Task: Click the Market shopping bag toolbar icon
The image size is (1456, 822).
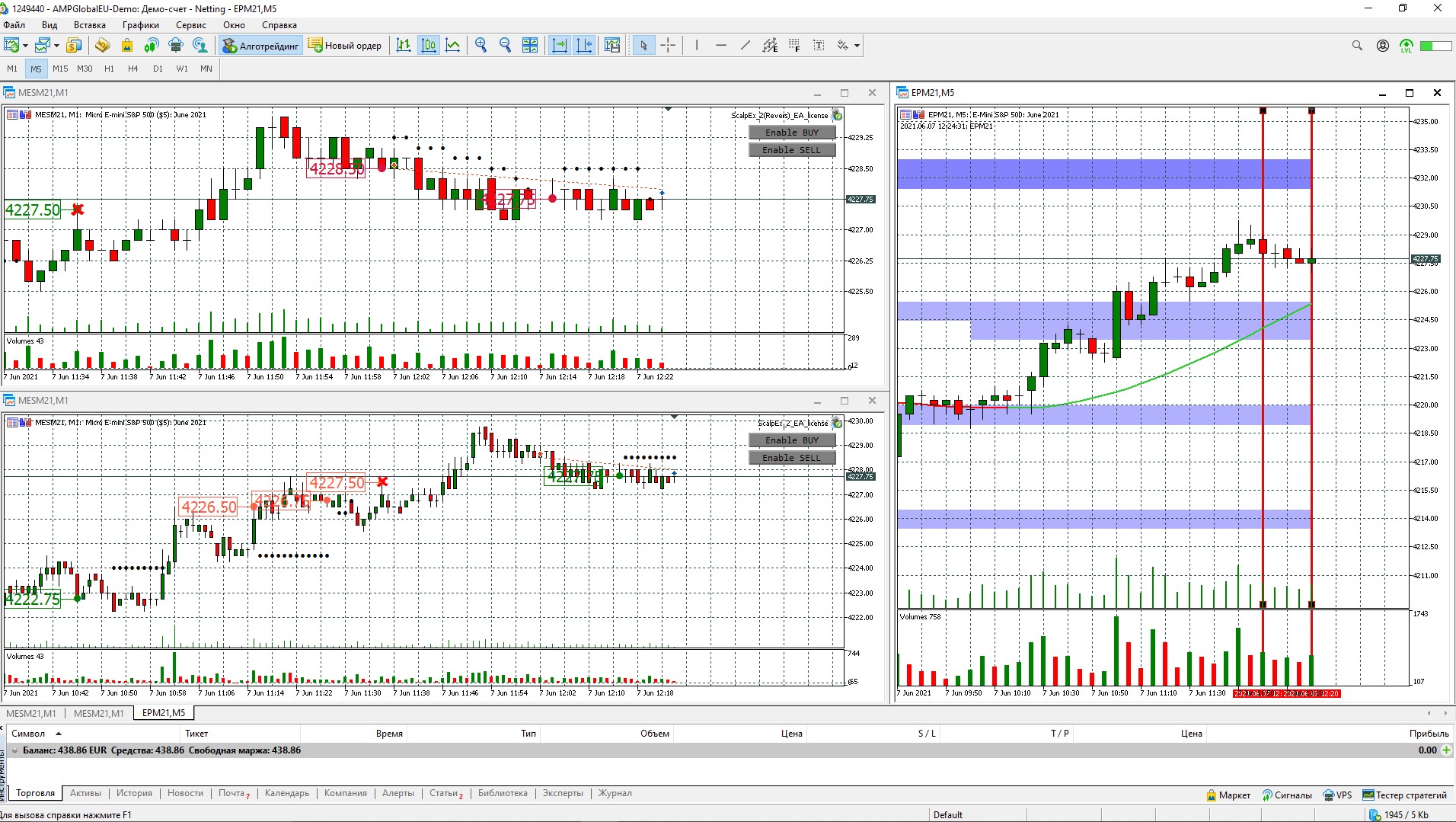Action: tap(127, 46)
